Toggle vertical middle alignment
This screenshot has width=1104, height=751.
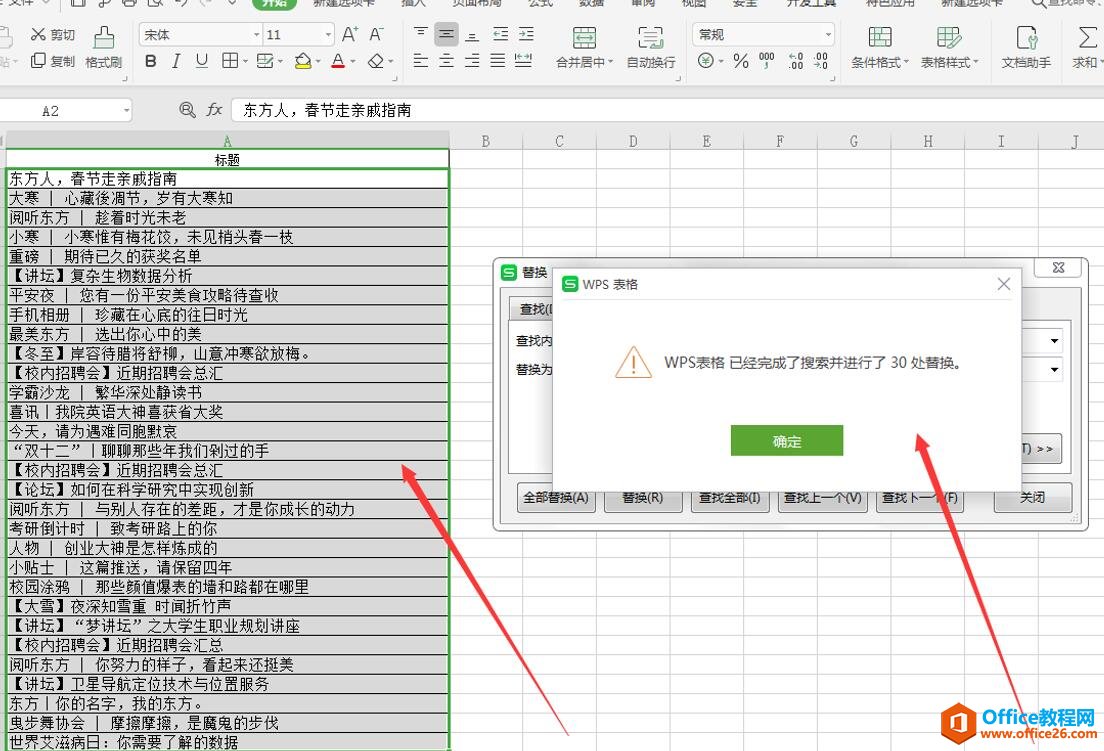446,34
